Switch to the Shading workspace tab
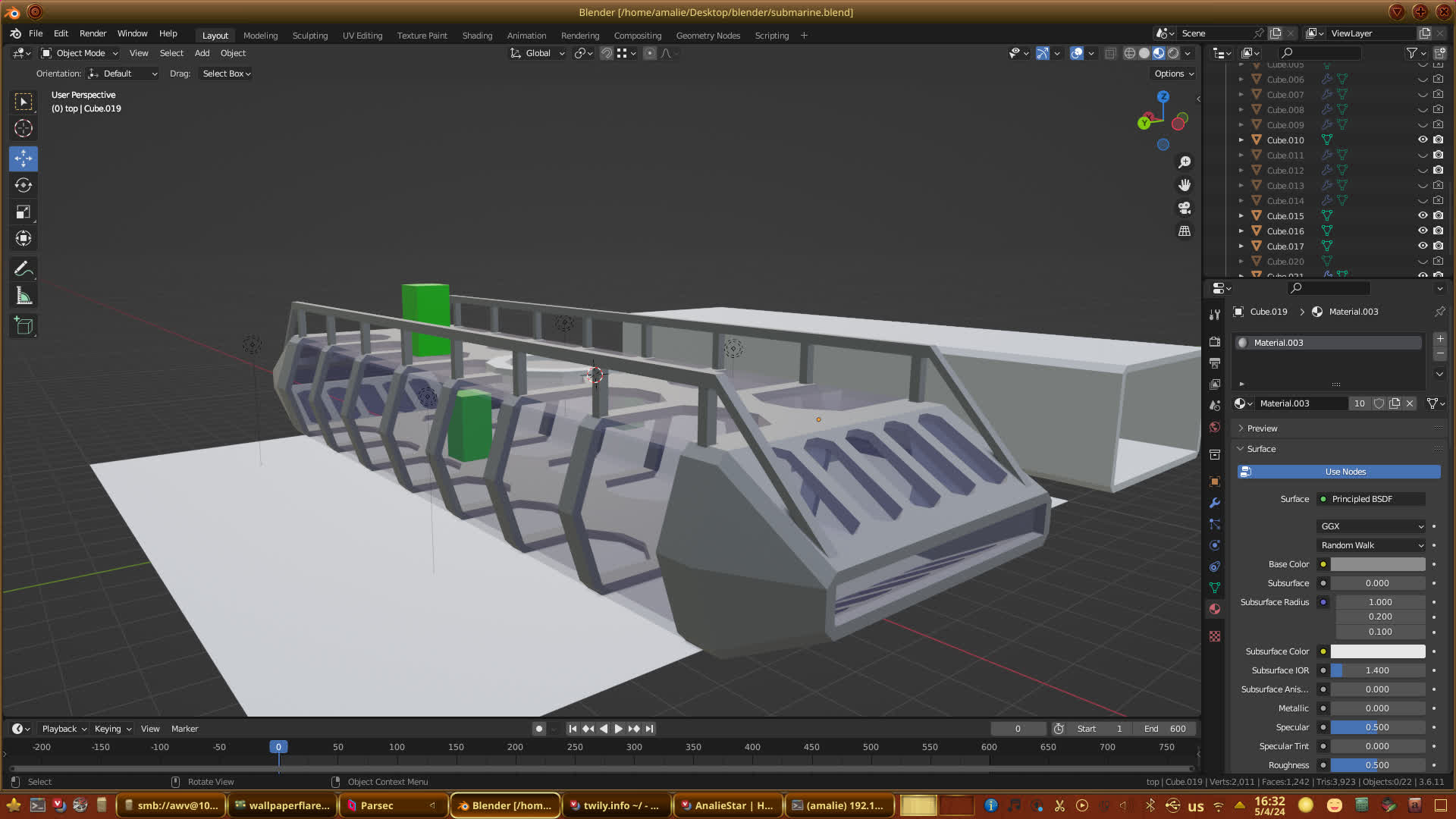Screen dimensions: 1456x819 (477, 36)
